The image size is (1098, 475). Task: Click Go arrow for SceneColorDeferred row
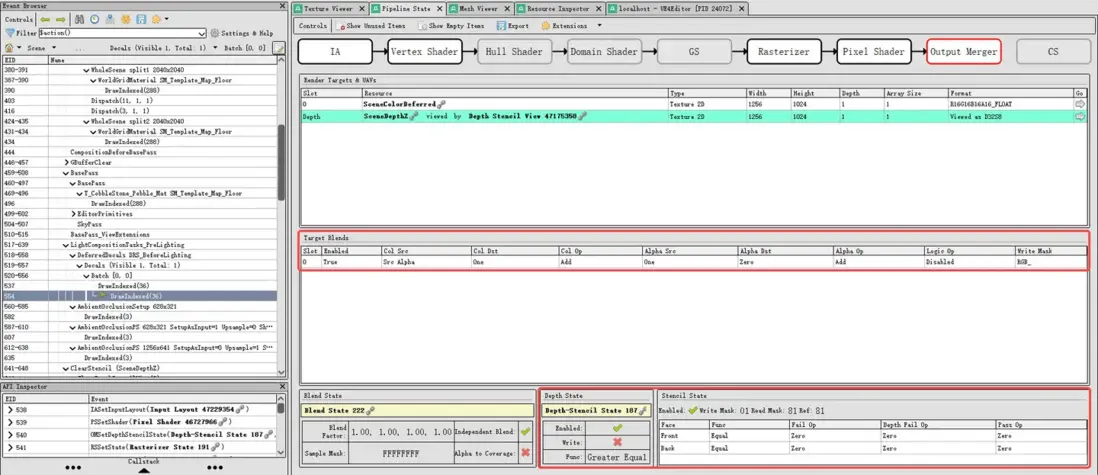1079,103
